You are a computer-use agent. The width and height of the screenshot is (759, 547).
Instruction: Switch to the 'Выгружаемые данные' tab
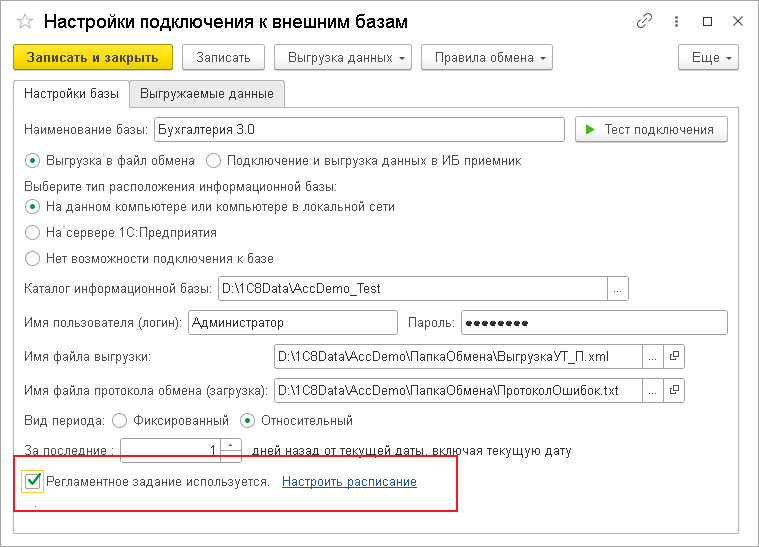(x=207, y=94)
